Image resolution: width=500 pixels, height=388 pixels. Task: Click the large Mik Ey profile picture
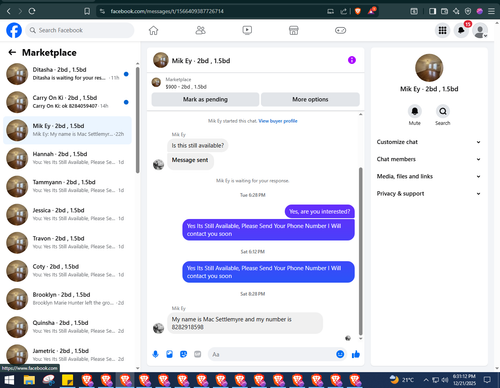(x=429, y=68)
